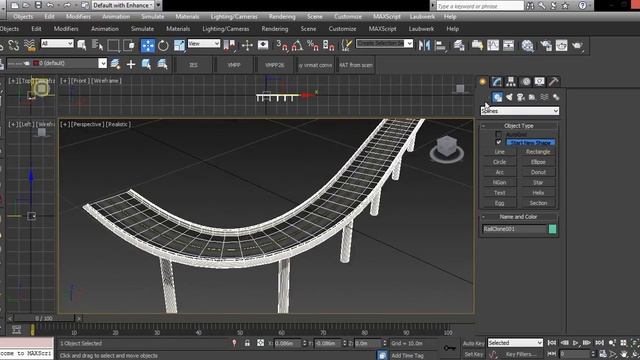Toggle the selection lock padlock icon
Screen dimensions: 640x360
click(x=247, y=343)
